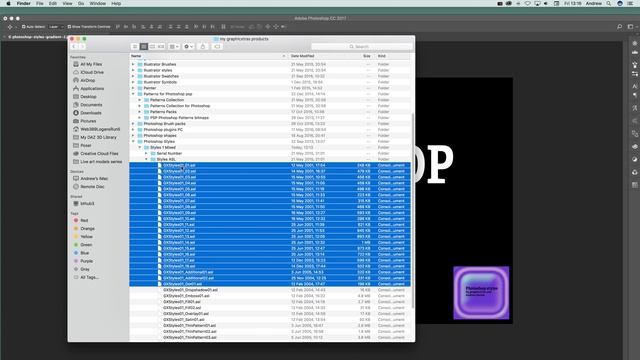Go forward in Finder window
The width and height of the screenshot is (640, 360).
82,47
